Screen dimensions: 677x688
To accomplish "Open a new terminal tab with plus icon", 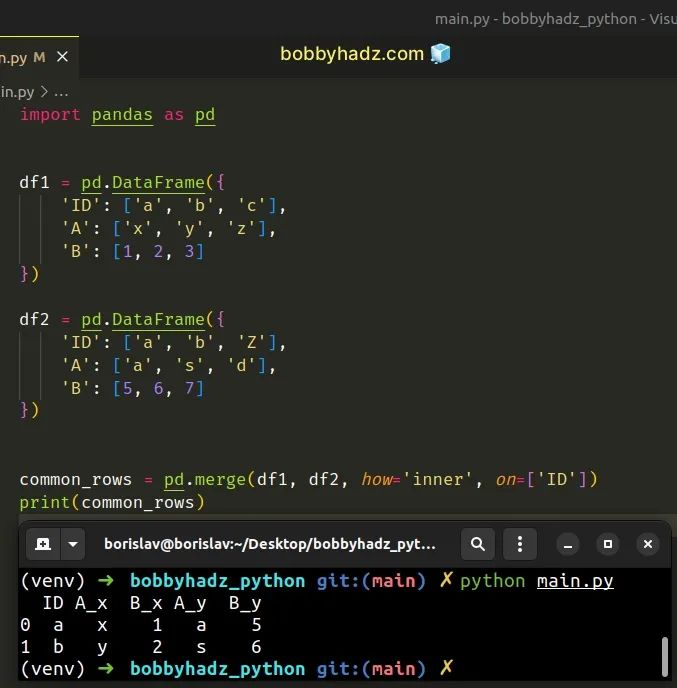I will coord(43,544).
